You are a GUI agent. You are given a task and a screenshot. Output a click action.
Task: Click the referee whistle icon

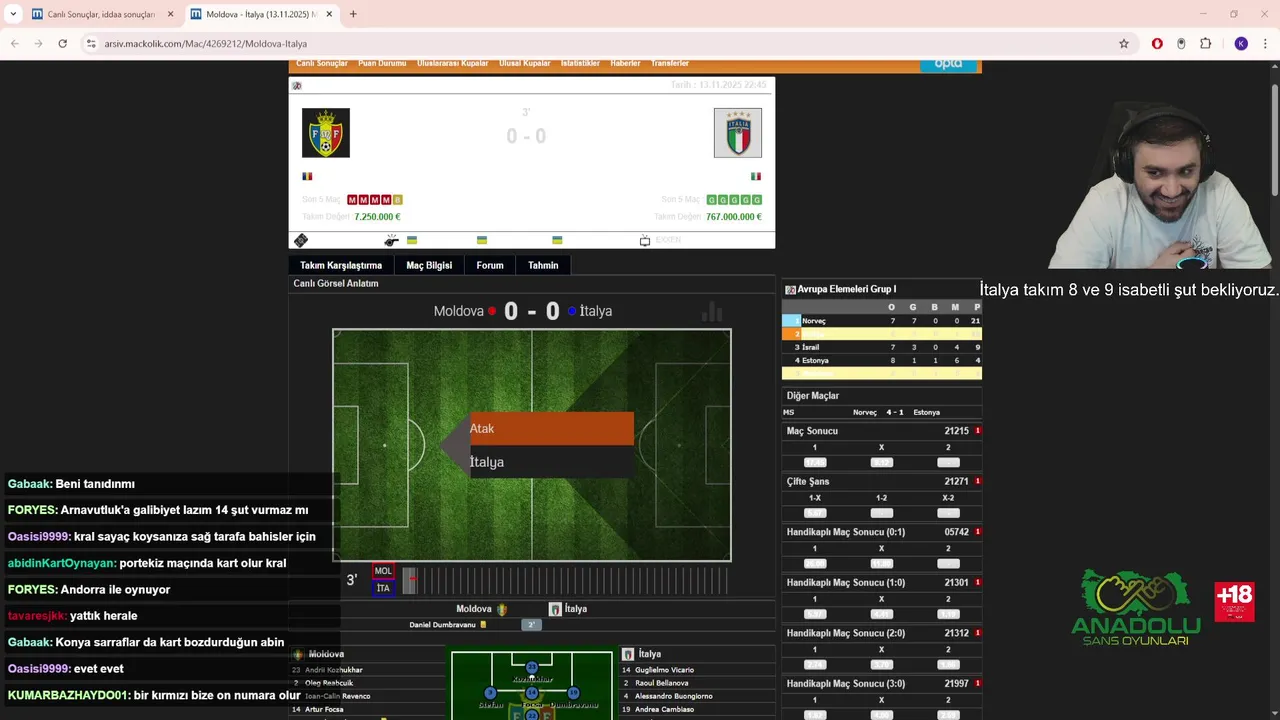point(391,241)
